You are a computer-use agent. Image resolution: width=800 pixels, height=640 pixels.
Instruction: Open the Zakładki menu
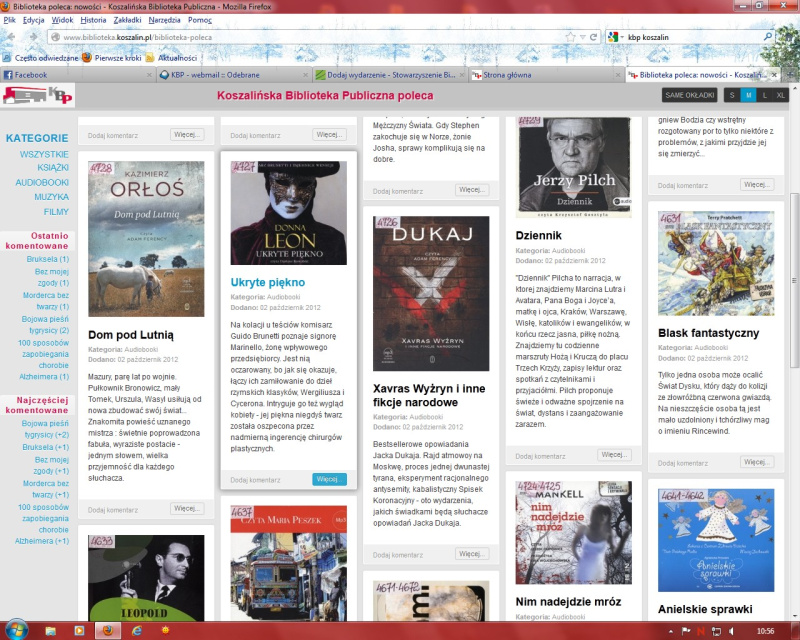[127, 20]
